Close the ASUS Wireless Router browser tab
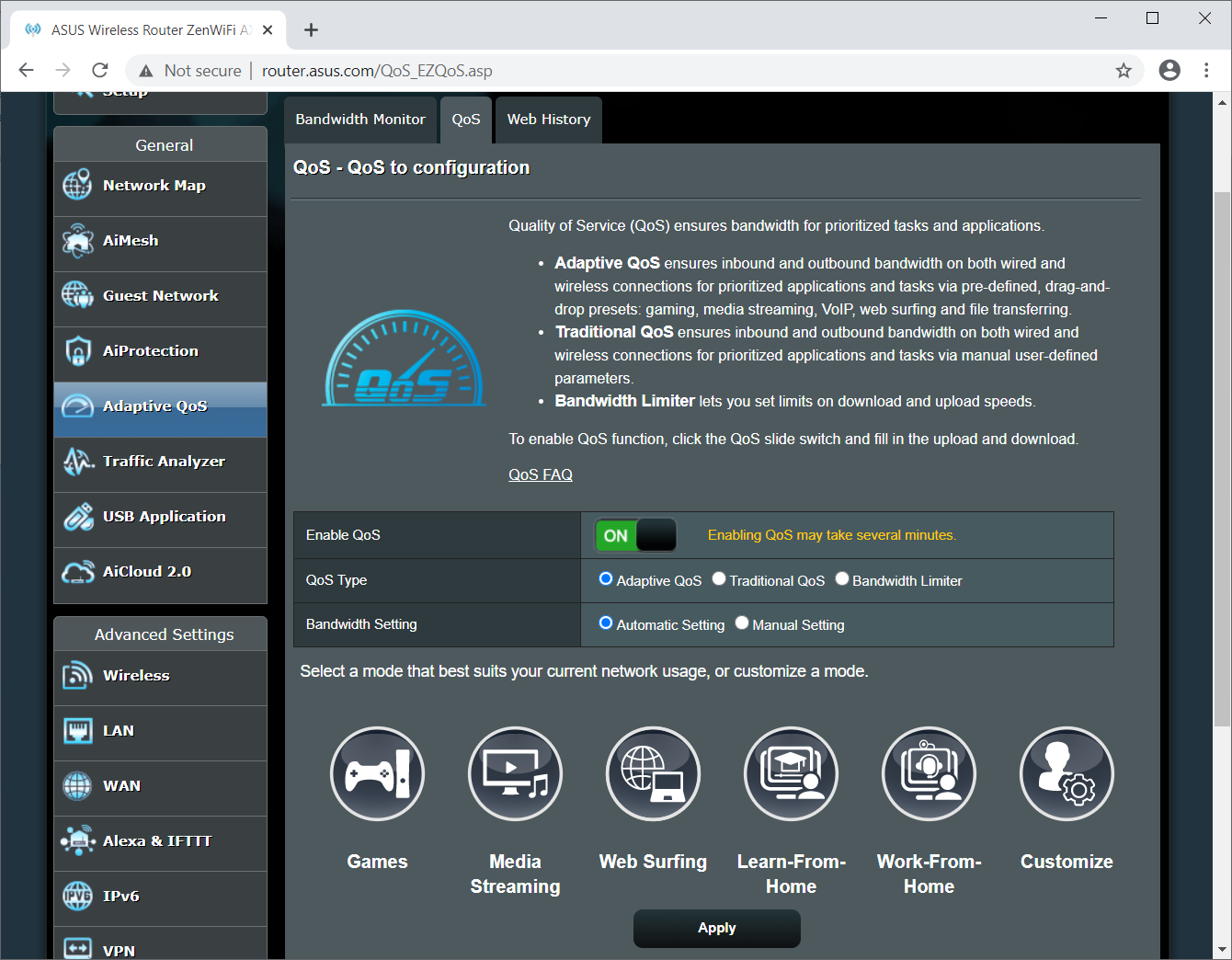The image size is (1232, 960). tap(268, 30)
